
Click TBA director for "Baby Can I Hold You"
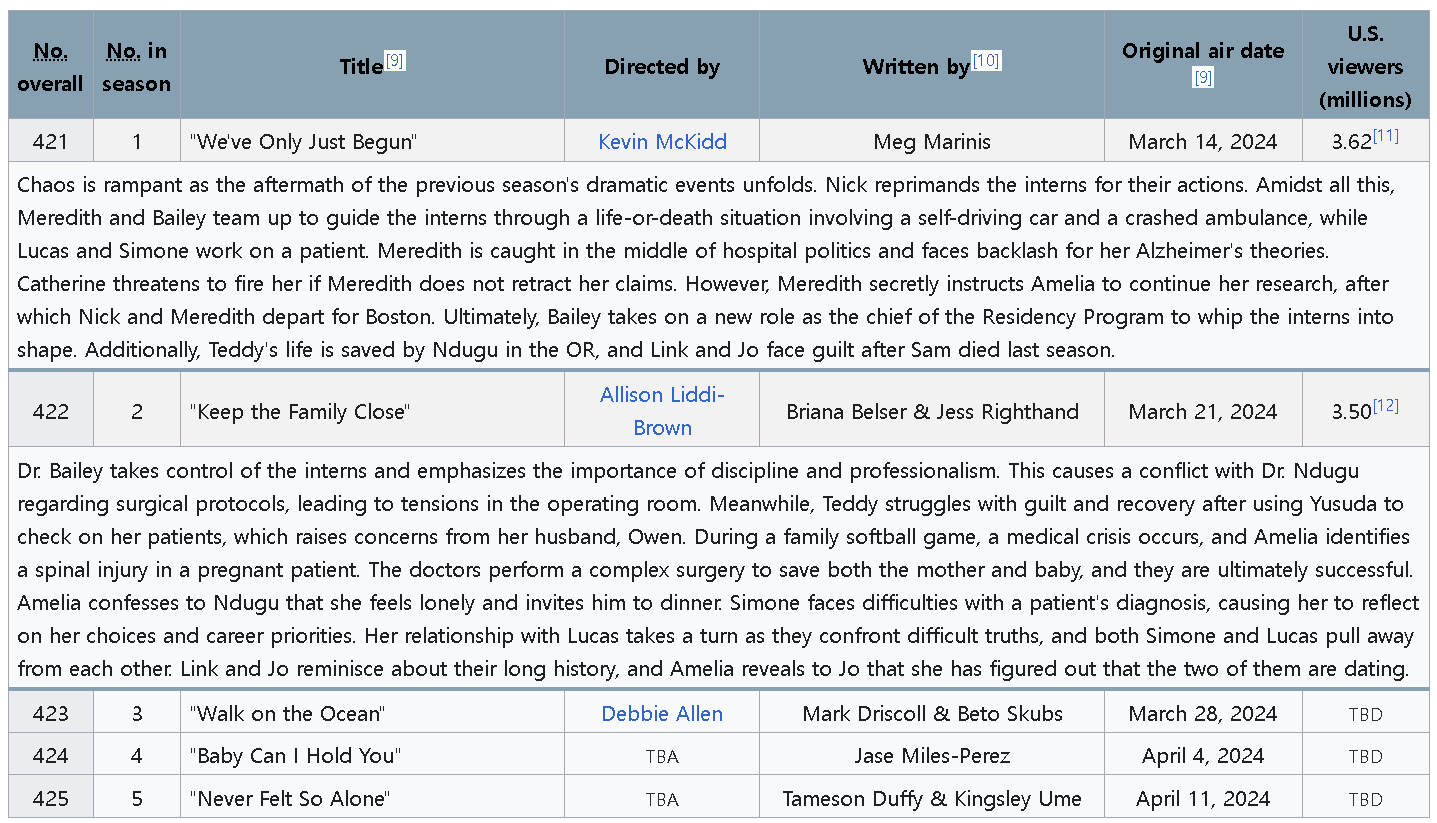662,757
